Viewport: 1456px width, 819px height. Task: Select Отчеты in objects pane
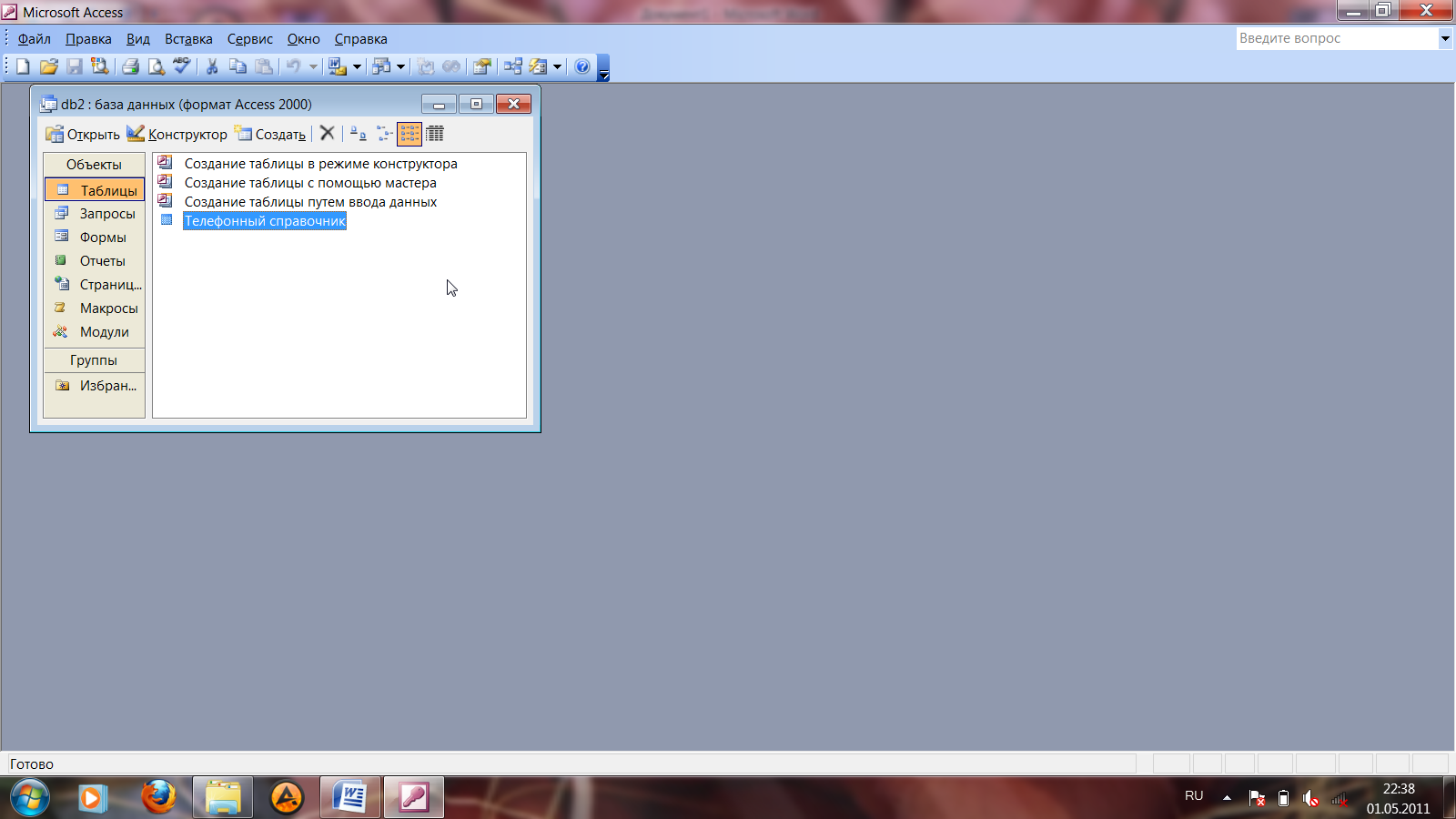click(95, 260)
